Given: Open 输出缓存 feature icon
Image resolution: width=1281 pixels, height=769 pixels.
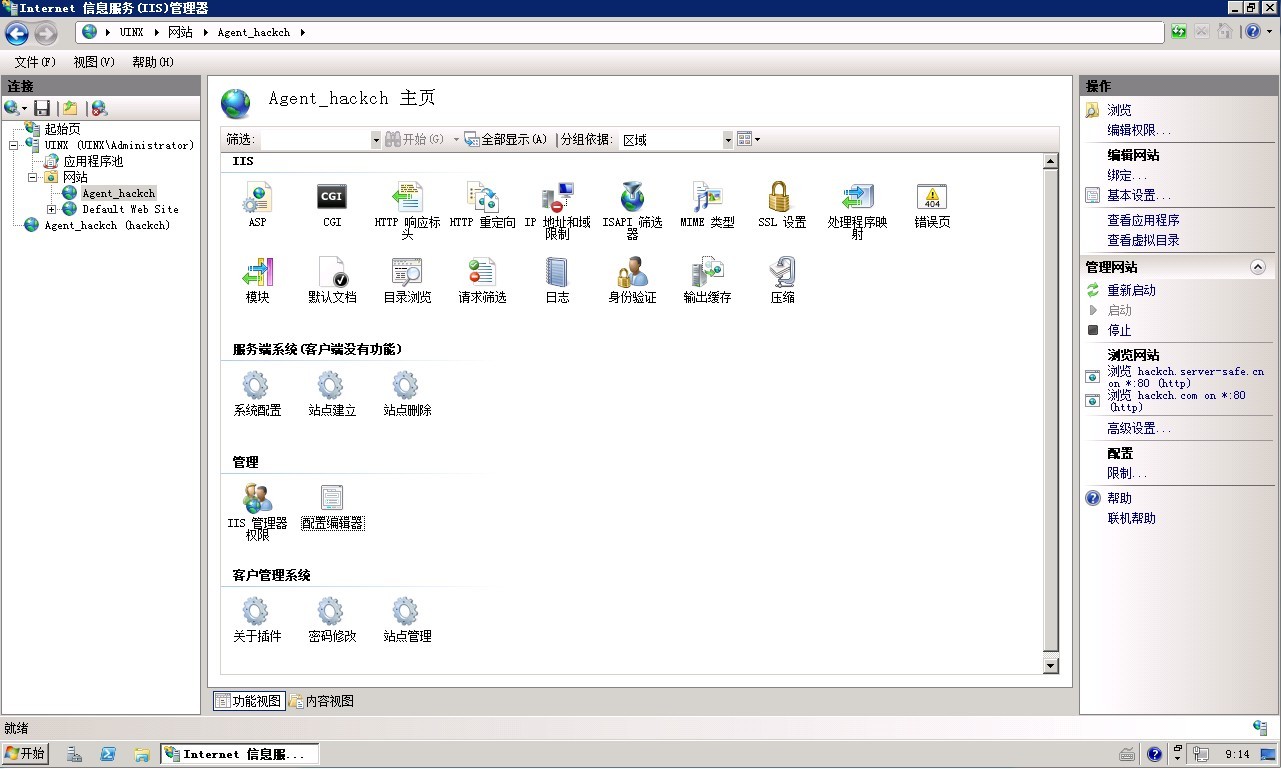Looking at the screenshot, I should click(707, 272).
